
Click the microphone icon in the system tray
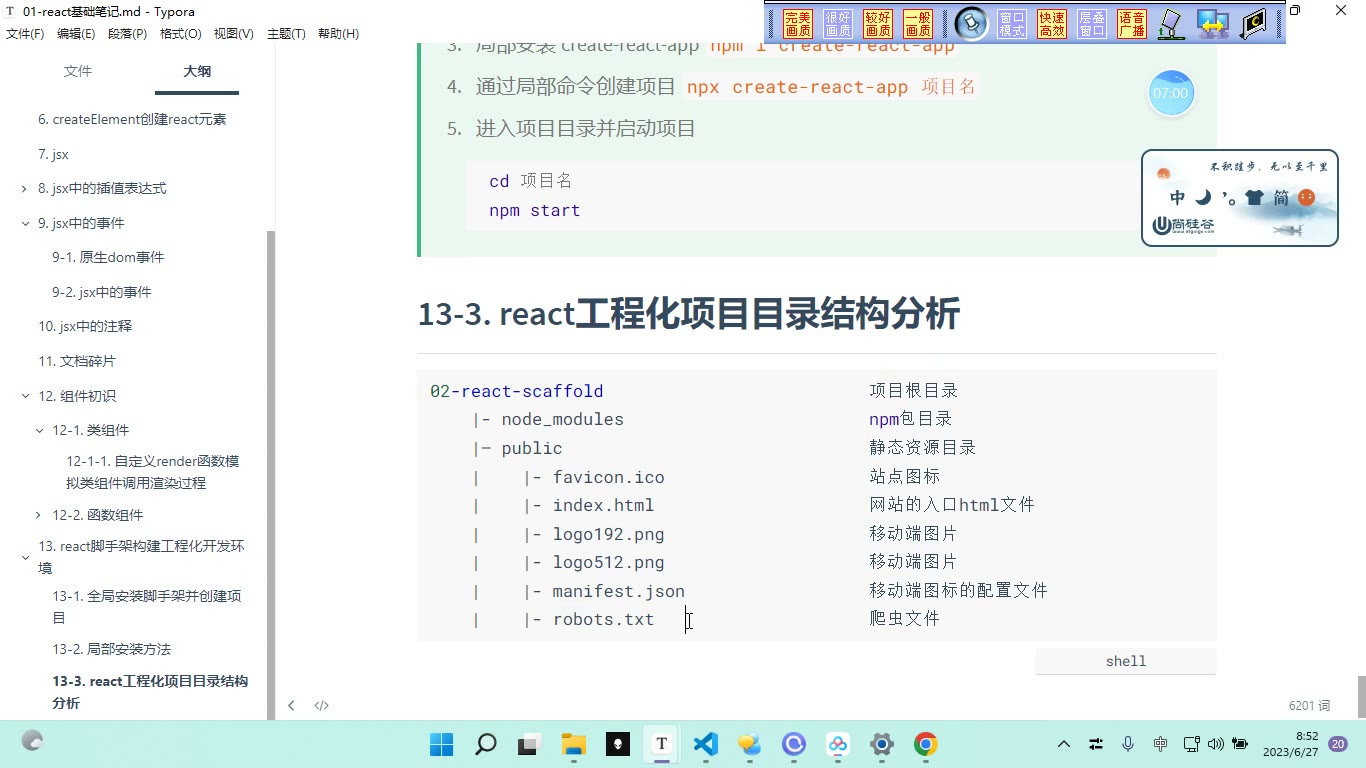pos(1128,744)
